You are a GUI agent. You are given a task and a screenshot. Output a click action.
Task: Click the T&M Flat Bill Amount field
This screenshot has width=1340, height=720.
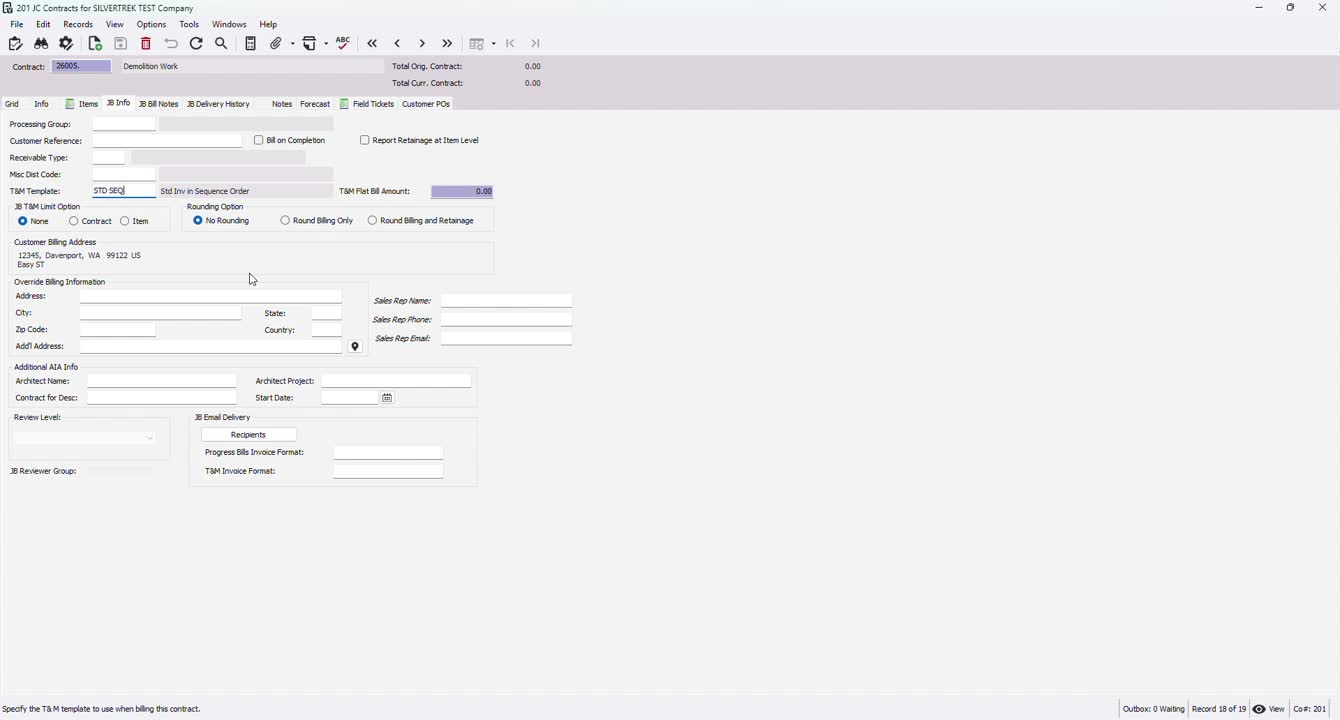(462, 191)
